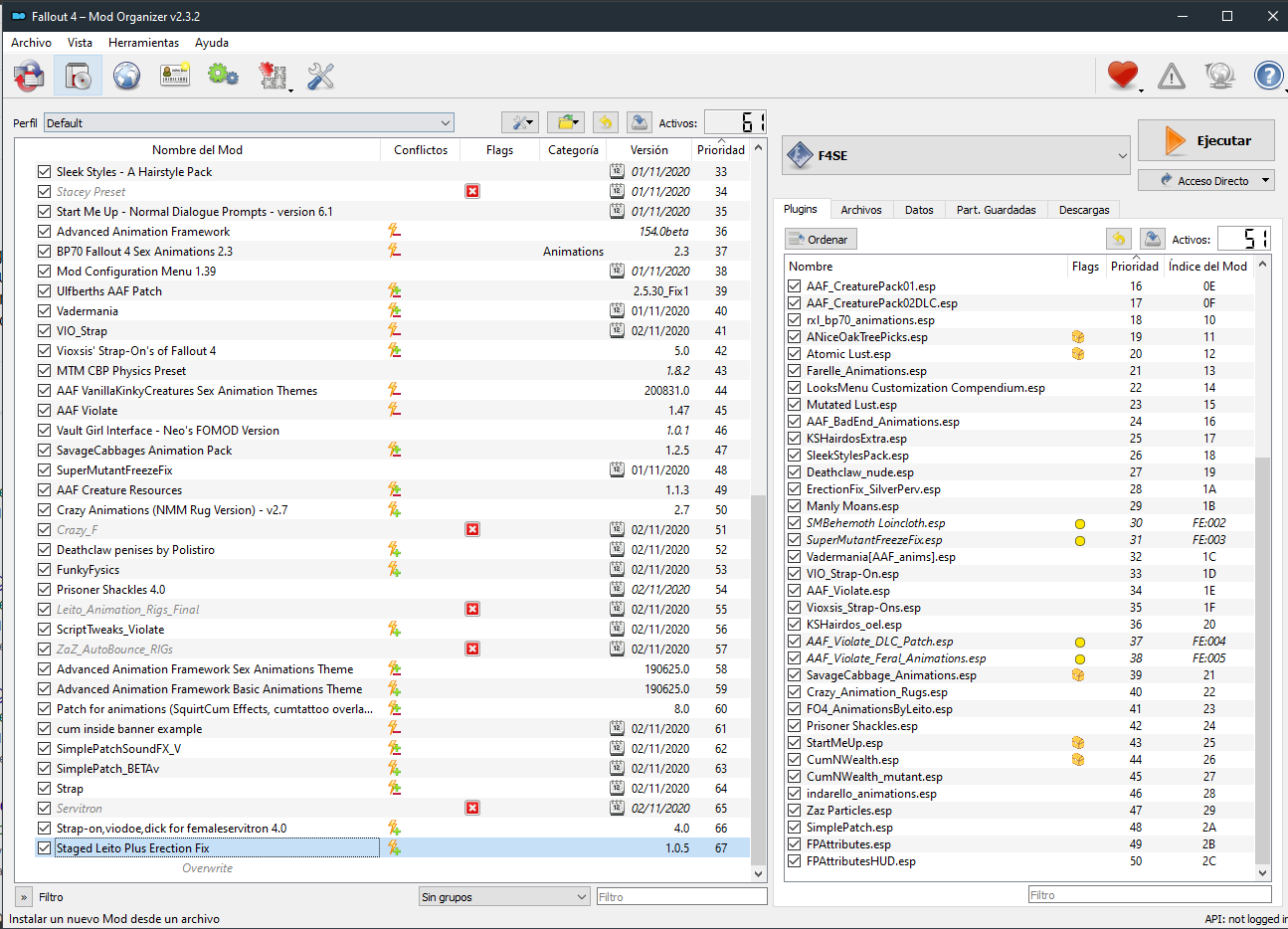Click the warning triangle notifications icon
Screen dimensions: 1288x929
(1172, 76)
